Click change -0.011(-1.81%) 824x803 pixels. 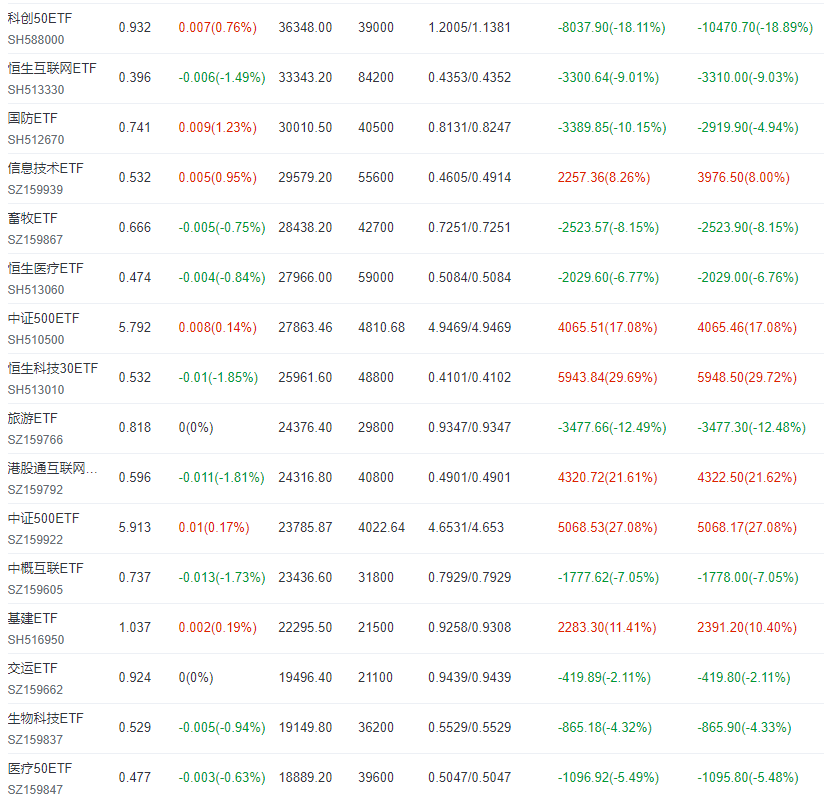(x=221, y=477)
